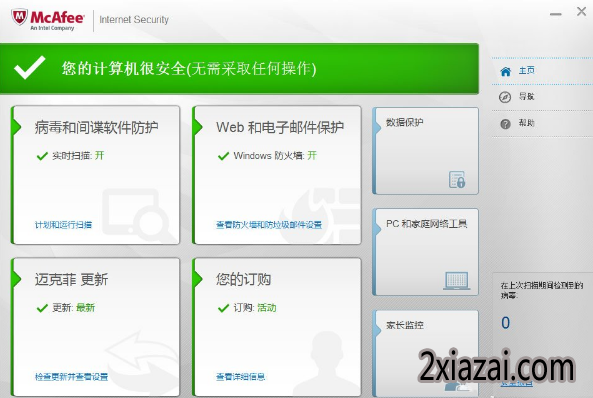
Task: Click the green check beside Windows 防火墙
Action: tap(224, 156)
